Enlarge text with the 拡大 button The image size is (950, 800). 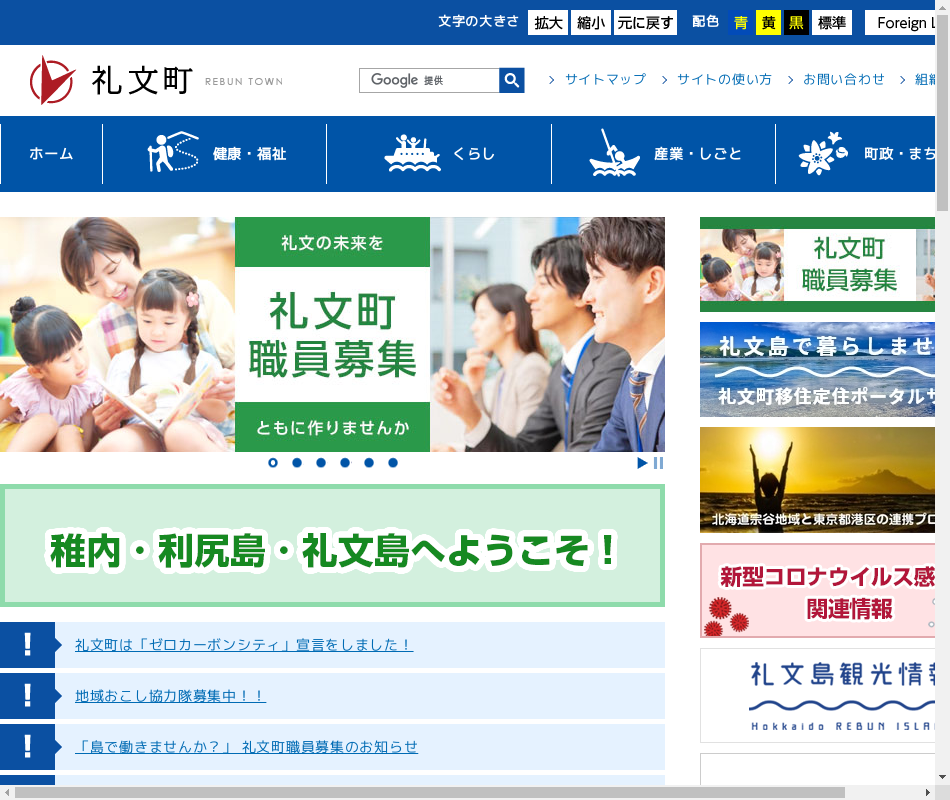coord(548,23)
